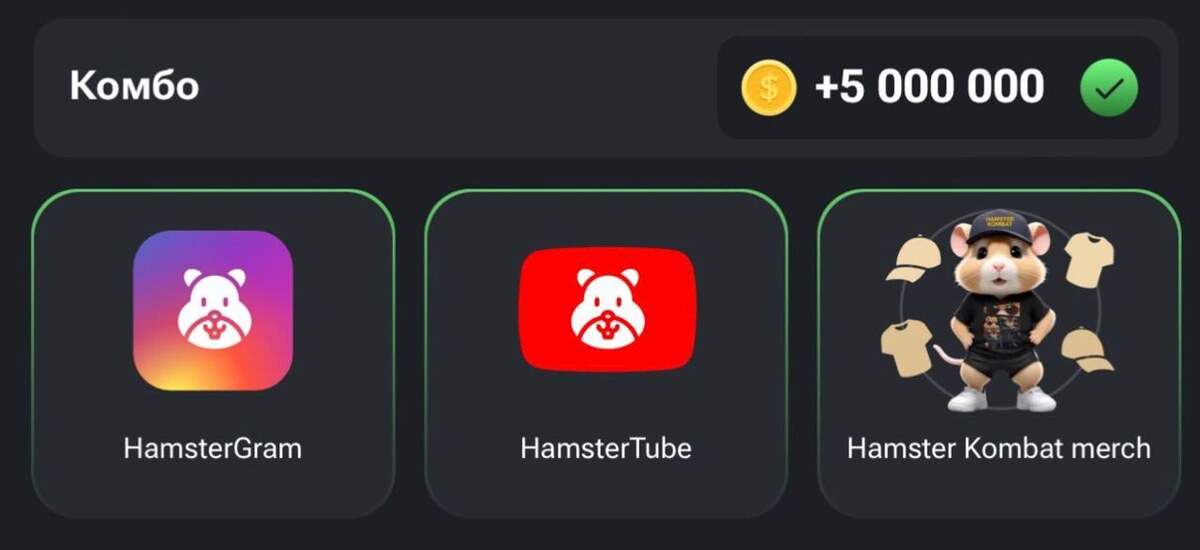Tap the hamster's white sneakers
Image resolution: width=1200 pixels, height=550 pixels.
tap(1000, 398)
